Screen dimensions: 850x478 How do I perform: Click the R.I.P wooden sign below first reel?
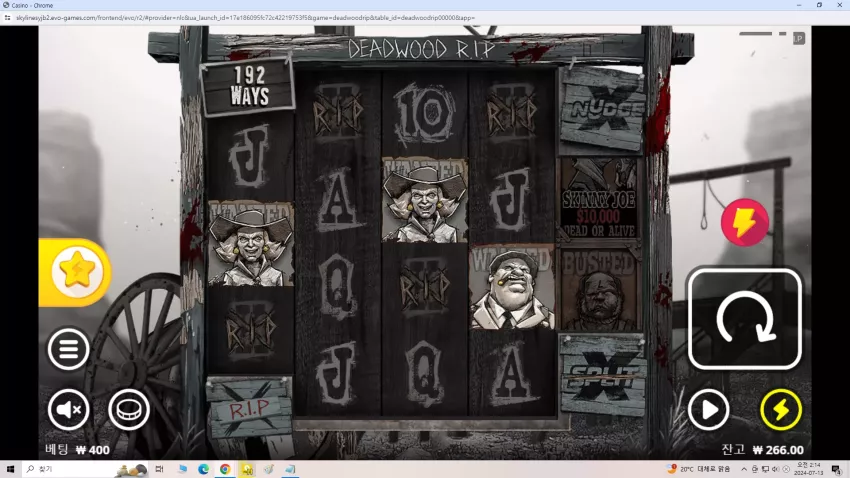249,408
